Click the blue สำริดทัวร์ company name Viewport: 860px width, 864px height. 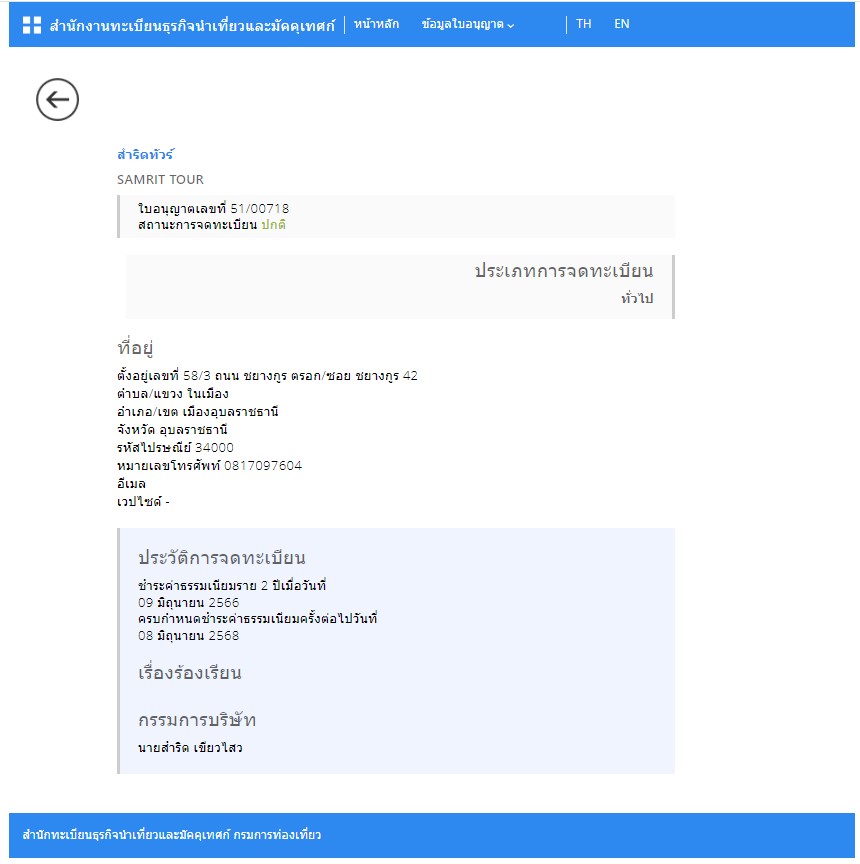point(146,155)
